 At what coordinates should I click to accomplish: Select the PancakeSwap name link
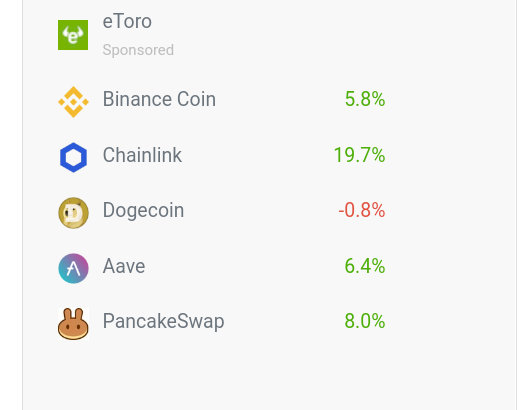[163, 321]
